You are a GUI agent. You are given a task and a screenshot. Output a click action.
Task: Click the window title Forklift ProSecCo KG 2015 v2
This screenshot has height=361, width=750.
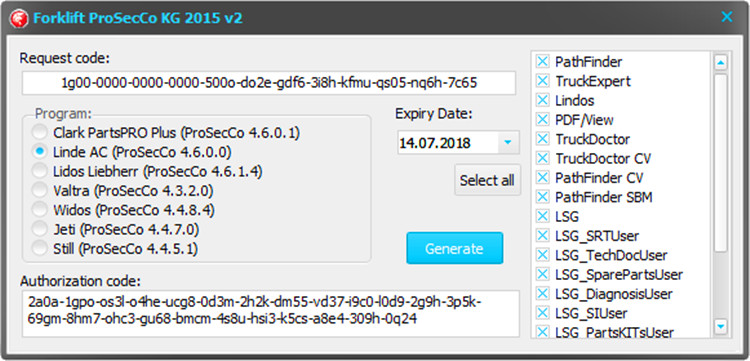click(138, 18)
